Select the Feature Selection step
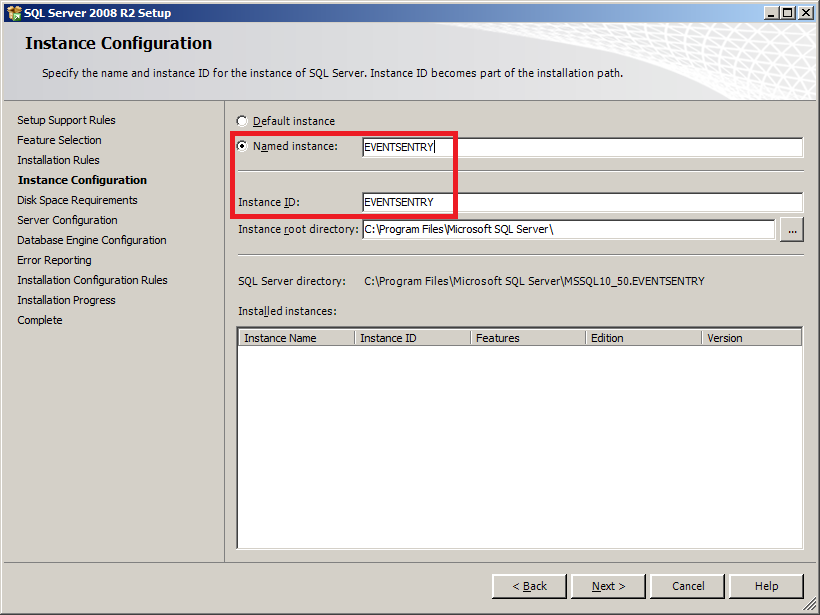 point(59,140)
